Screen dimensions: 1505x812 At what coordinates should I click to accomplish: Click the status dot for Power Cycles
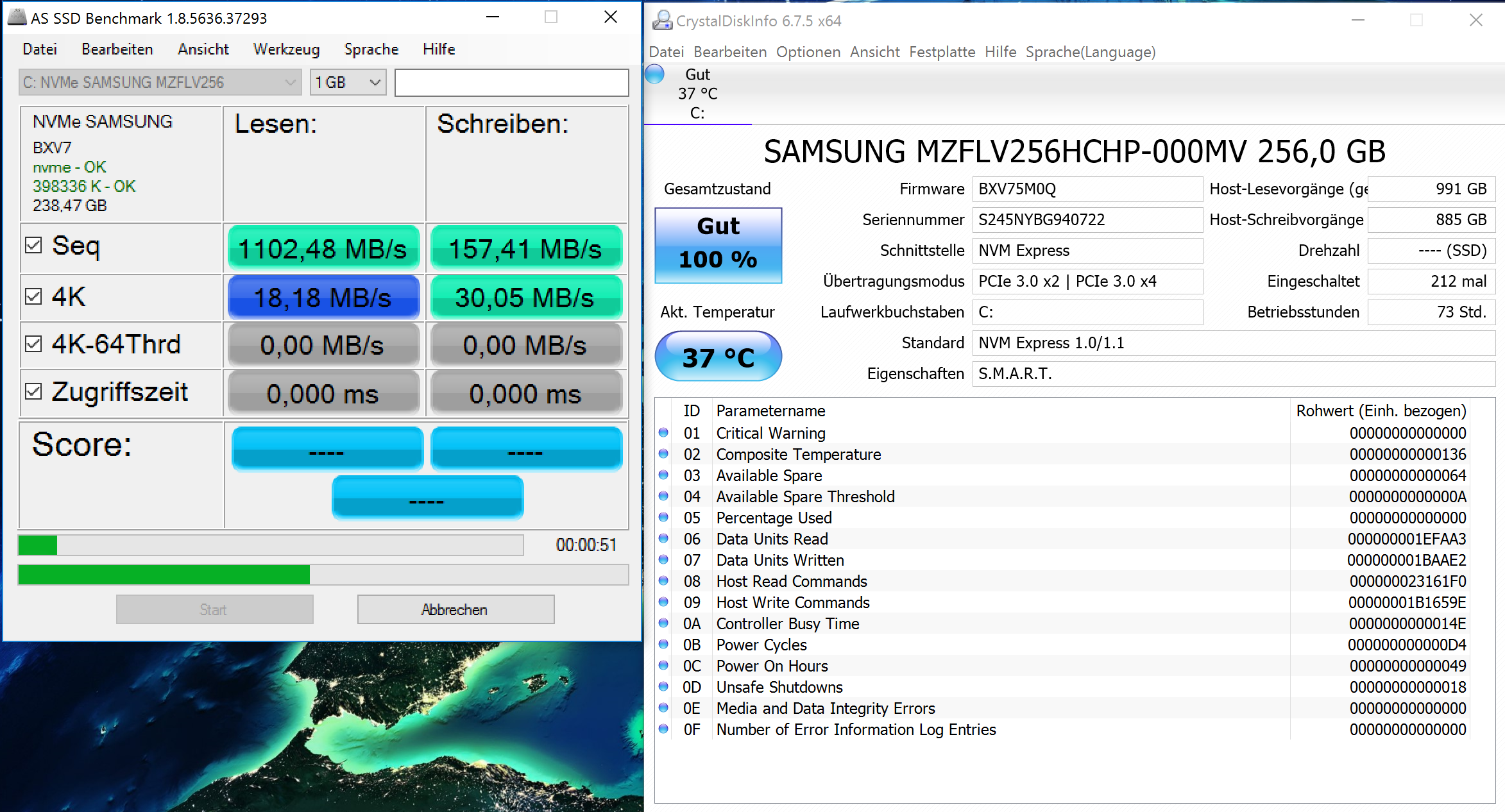[664, 645]
